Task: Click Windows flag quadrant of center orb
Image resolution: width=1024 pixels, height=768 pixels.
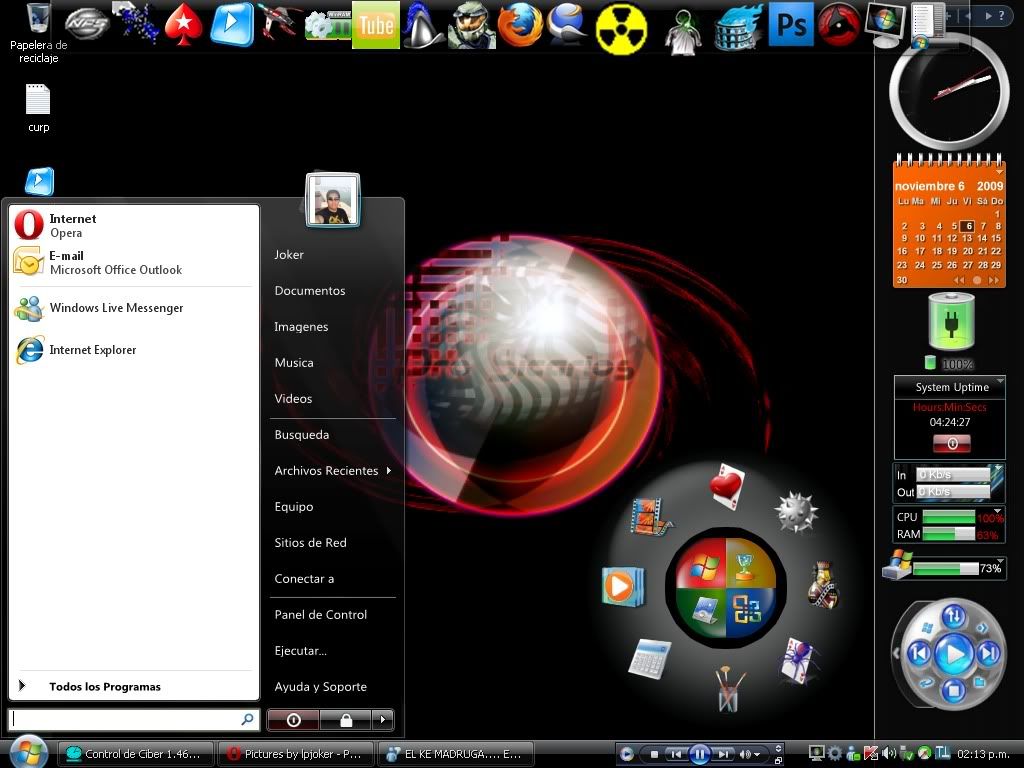Action: point(701,563)
